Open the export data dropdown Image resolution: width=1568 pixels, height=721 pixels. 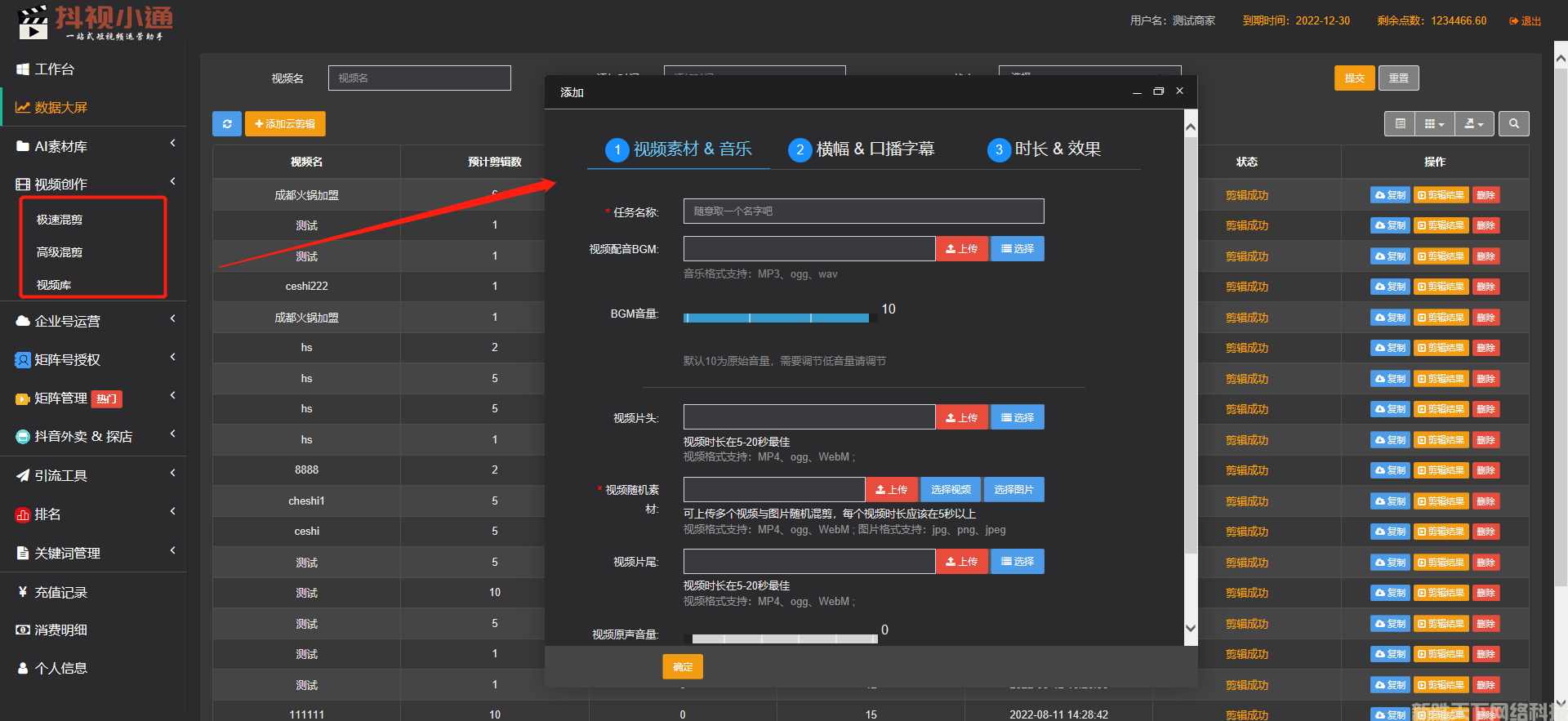(1474, 124)
